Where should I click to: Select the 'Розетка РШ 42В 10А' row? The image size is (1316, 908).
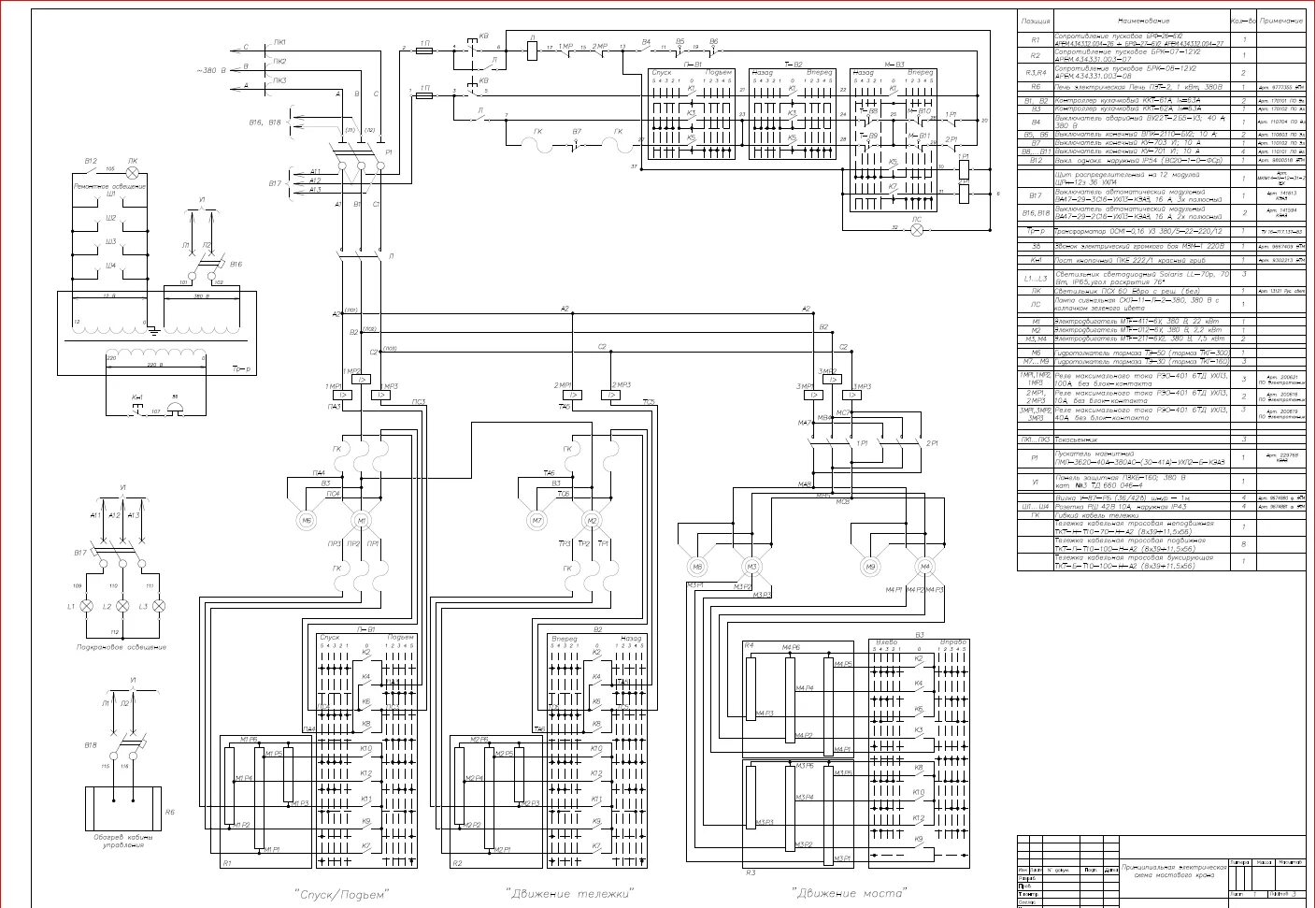pyautogui.click(x=1122, y=507)
